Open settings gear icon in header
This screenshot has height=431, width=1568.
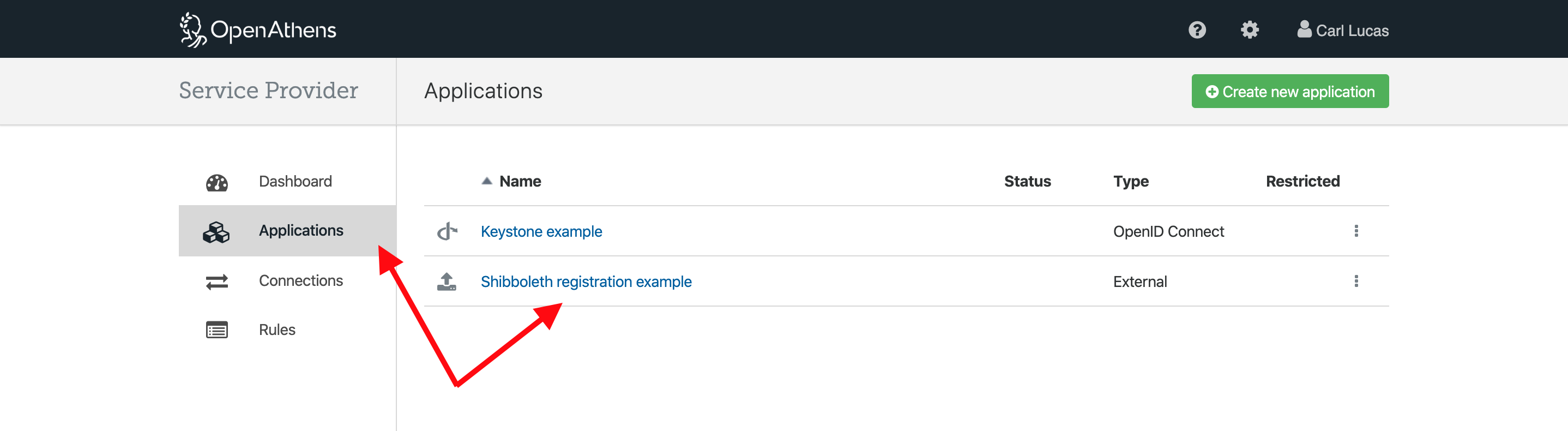[x=1249, y=30]
